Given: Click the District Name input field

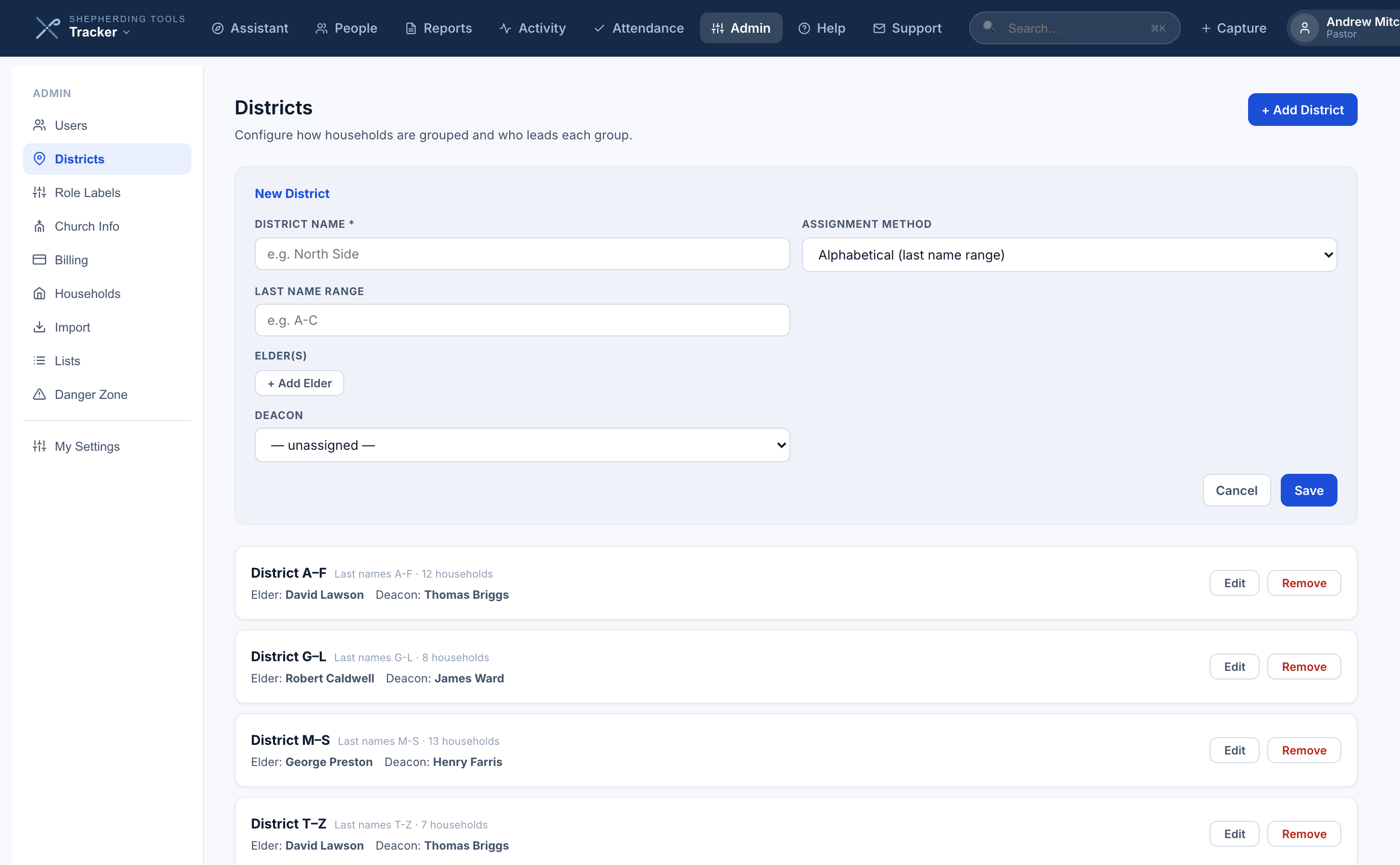Looking at the screenshot, I should 522,254.
